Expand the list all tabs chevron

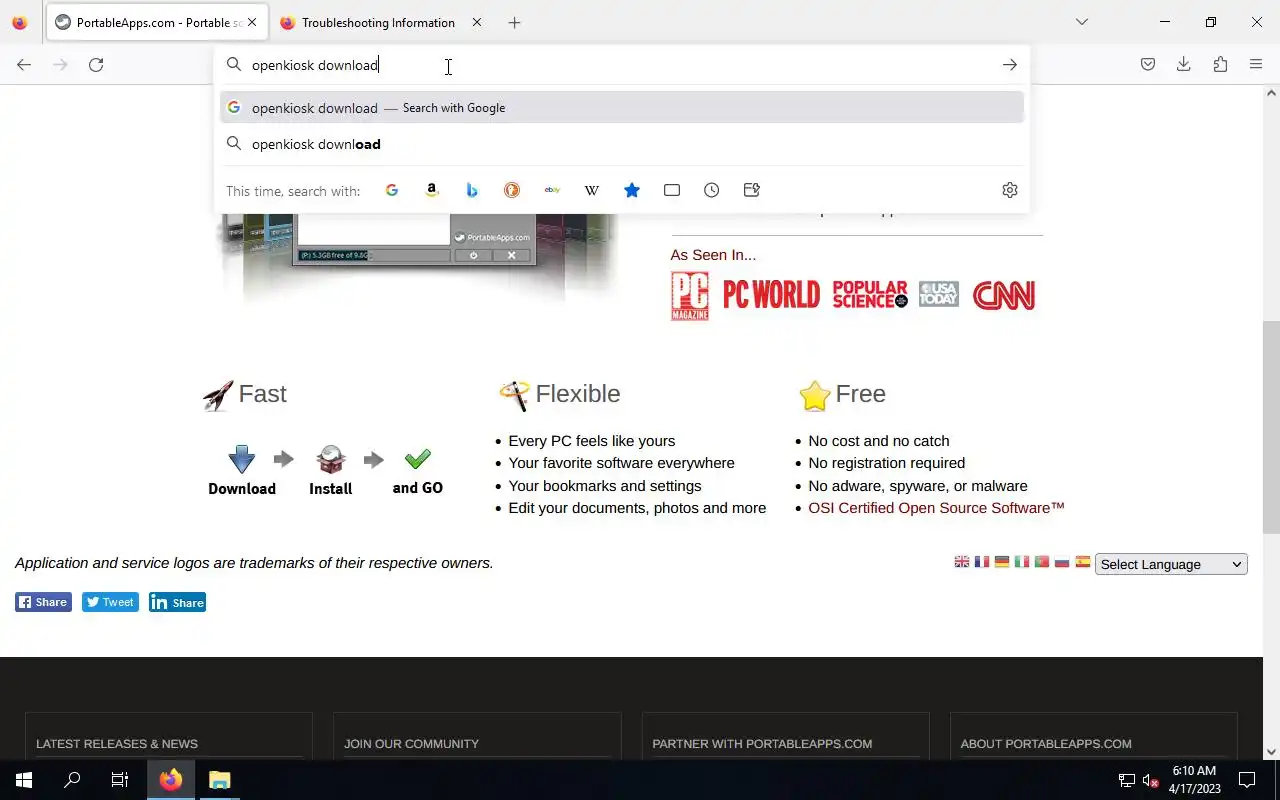coord(1082,22)
